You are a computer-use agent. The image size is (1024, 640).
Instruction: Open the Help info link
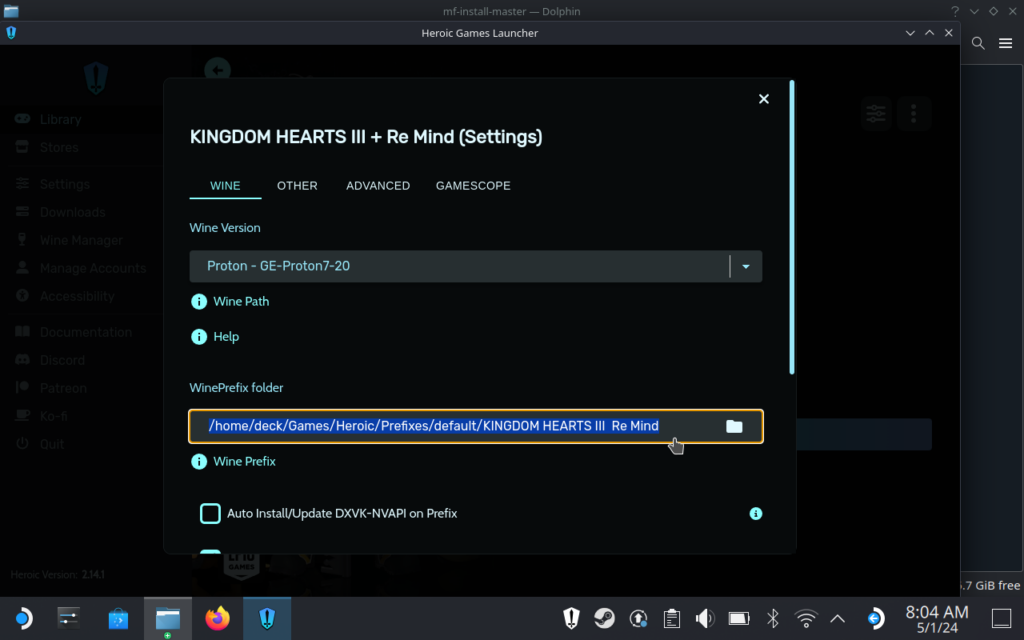(x=226, y=336)
